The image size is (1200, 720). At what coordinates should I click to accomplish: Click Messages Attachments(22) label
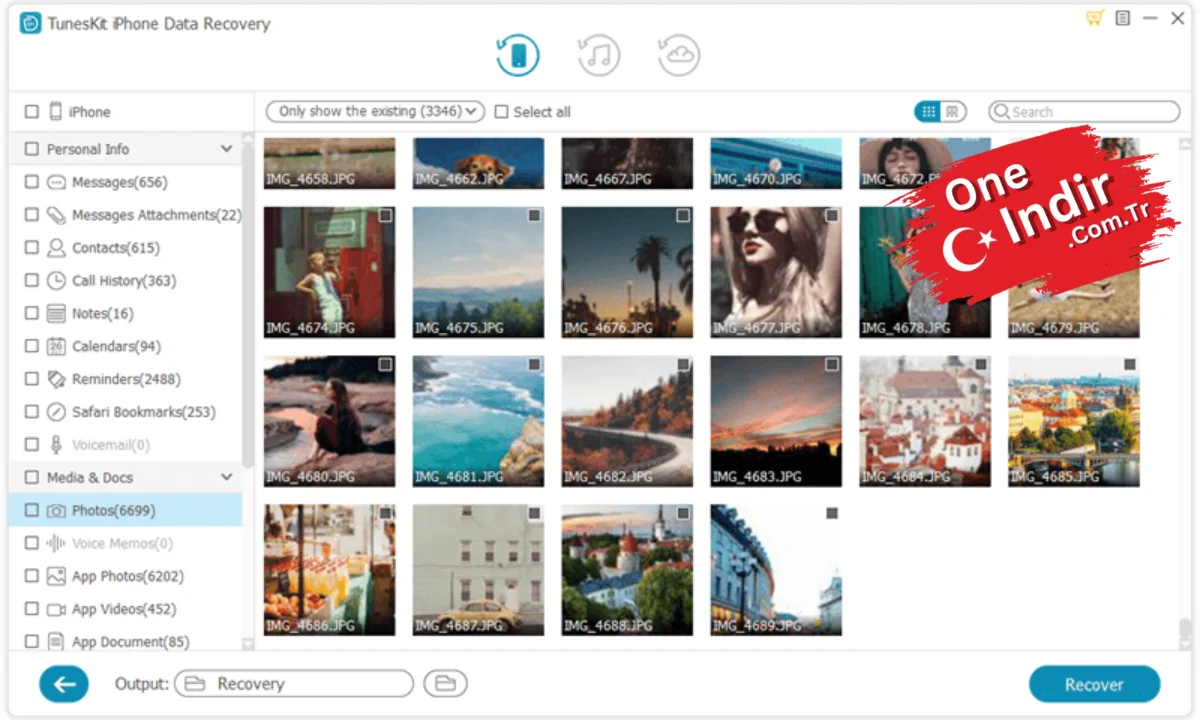pyautogui.click(x=157, y=215)
